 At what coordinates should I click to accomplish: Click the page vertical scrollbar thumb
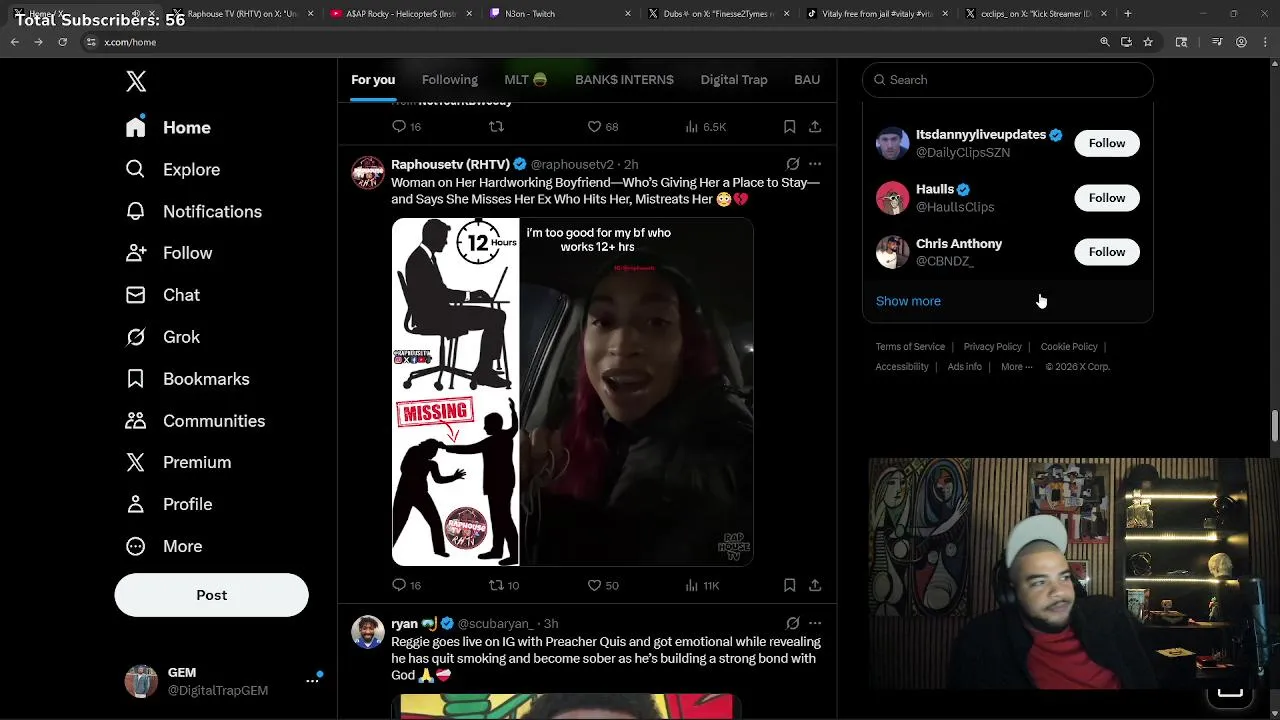pyautogui.click(x=1274, y=425)
